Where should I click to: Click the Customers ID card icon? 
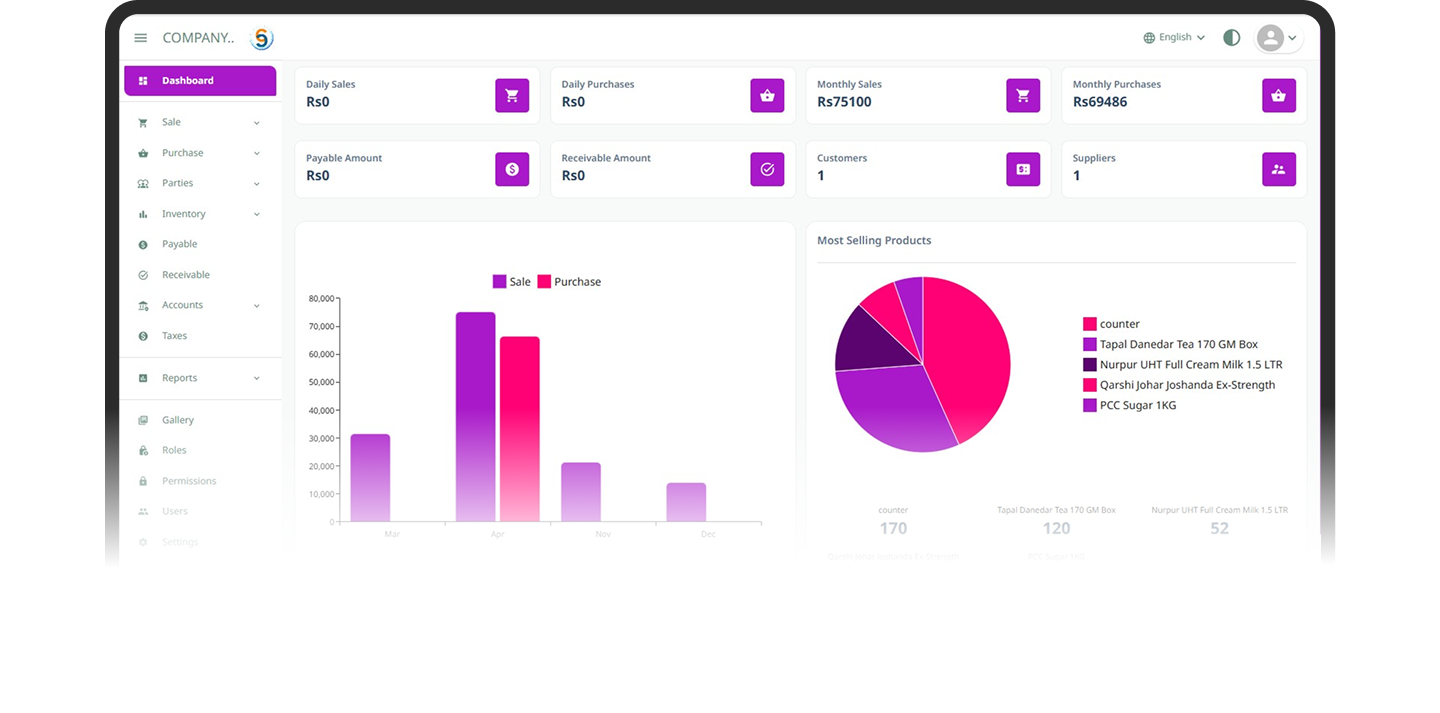(1023, 169)
